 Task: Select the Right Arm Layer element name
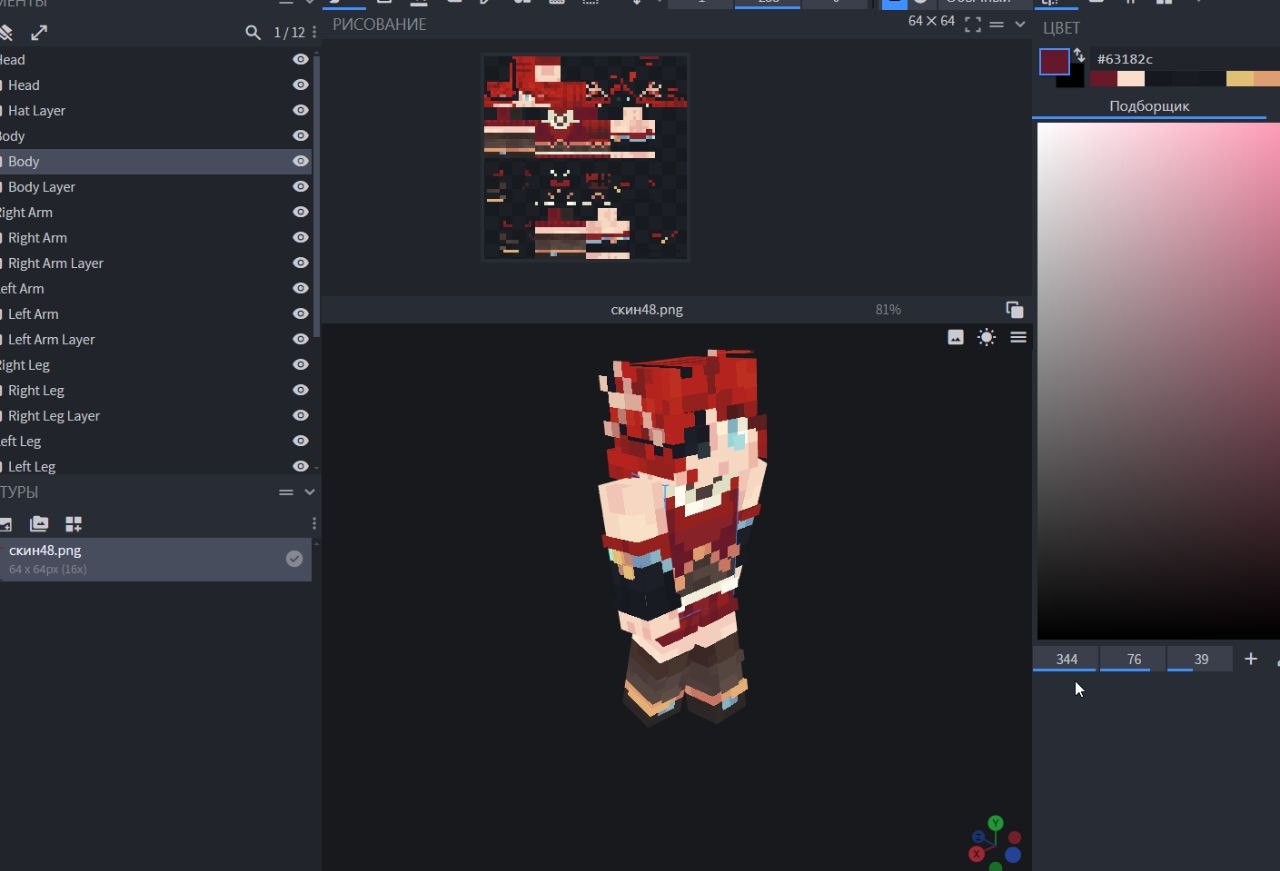click(x=56, y=263)
